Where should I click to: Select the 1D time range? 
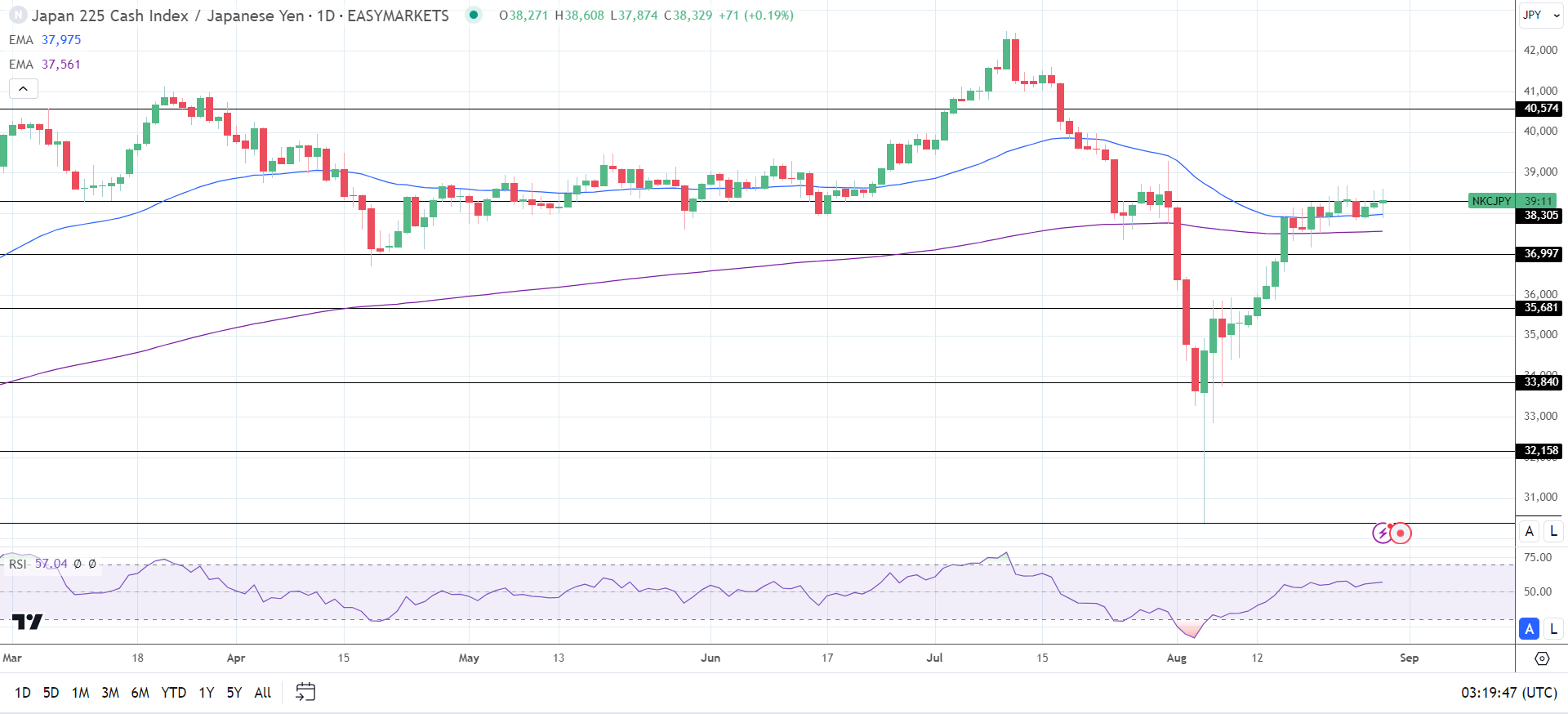(23, 693)
